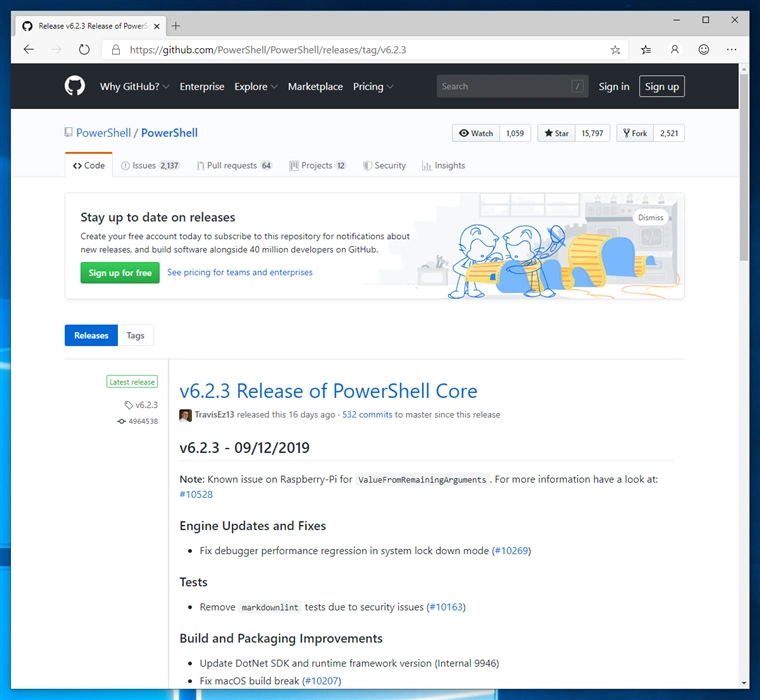Focus the GitHub search field

pos(512,86)
